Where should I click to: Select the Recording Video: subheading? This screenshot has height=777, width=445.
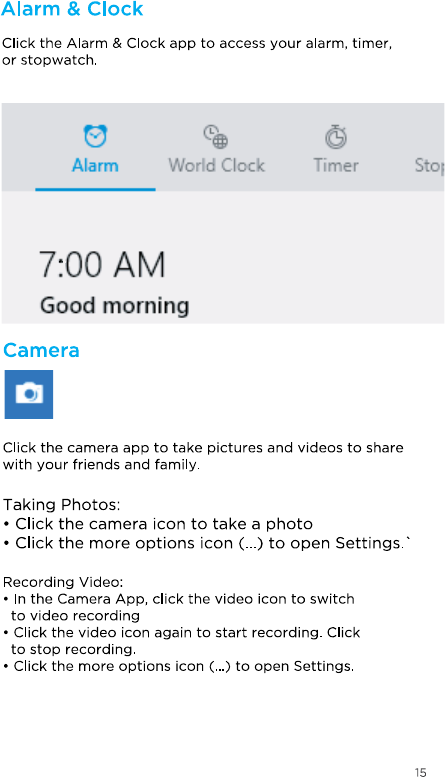click(63, 582)
